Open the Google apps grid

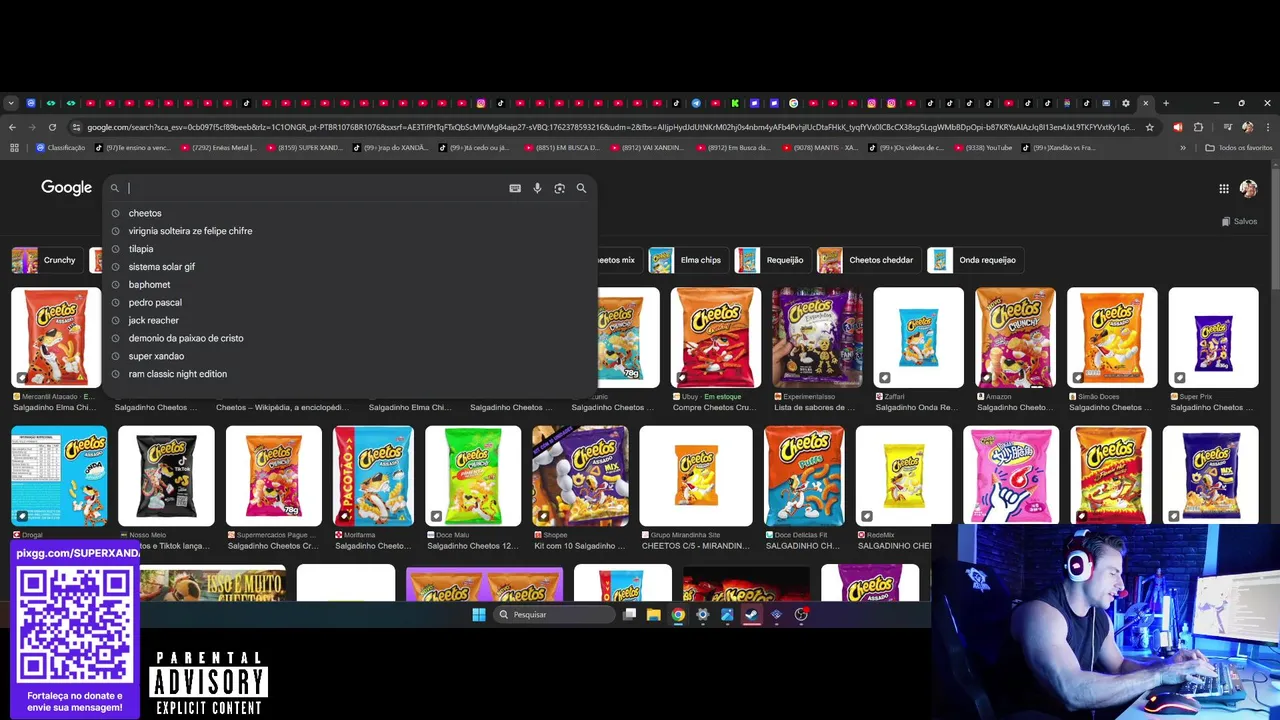[1224, 188]
